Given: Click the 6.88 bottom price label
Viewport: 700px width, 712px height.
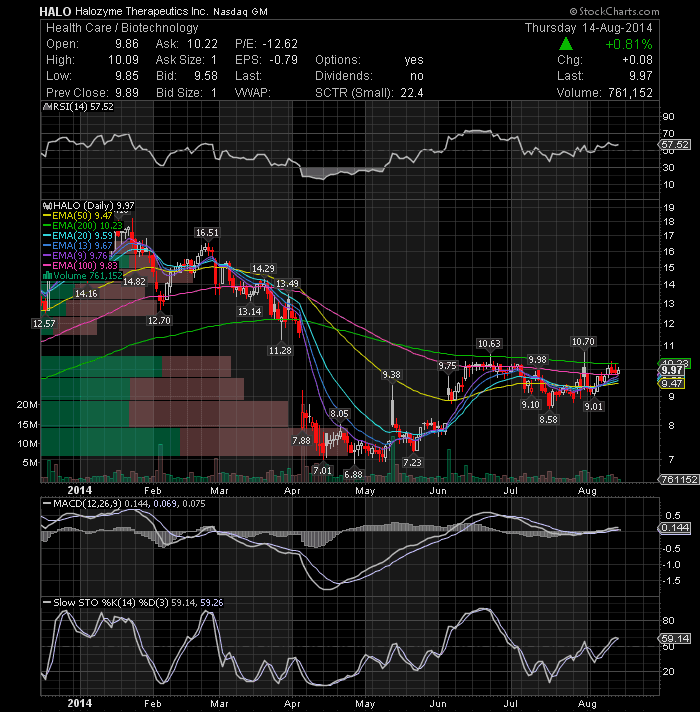Looking at the screenshot, I should point(353,475).
